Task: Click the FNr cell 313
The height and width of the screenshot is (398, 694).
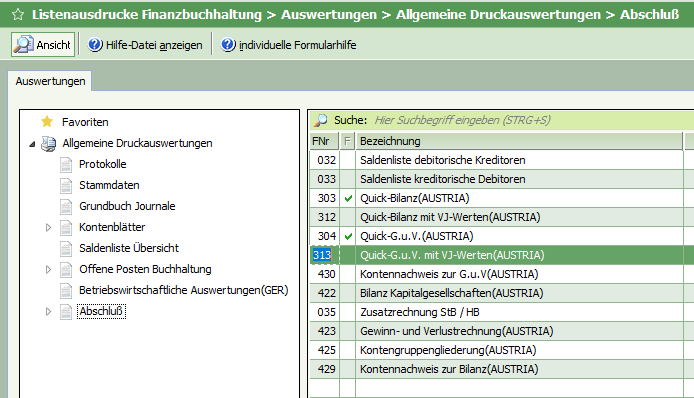Action: [x=324, y=255]
